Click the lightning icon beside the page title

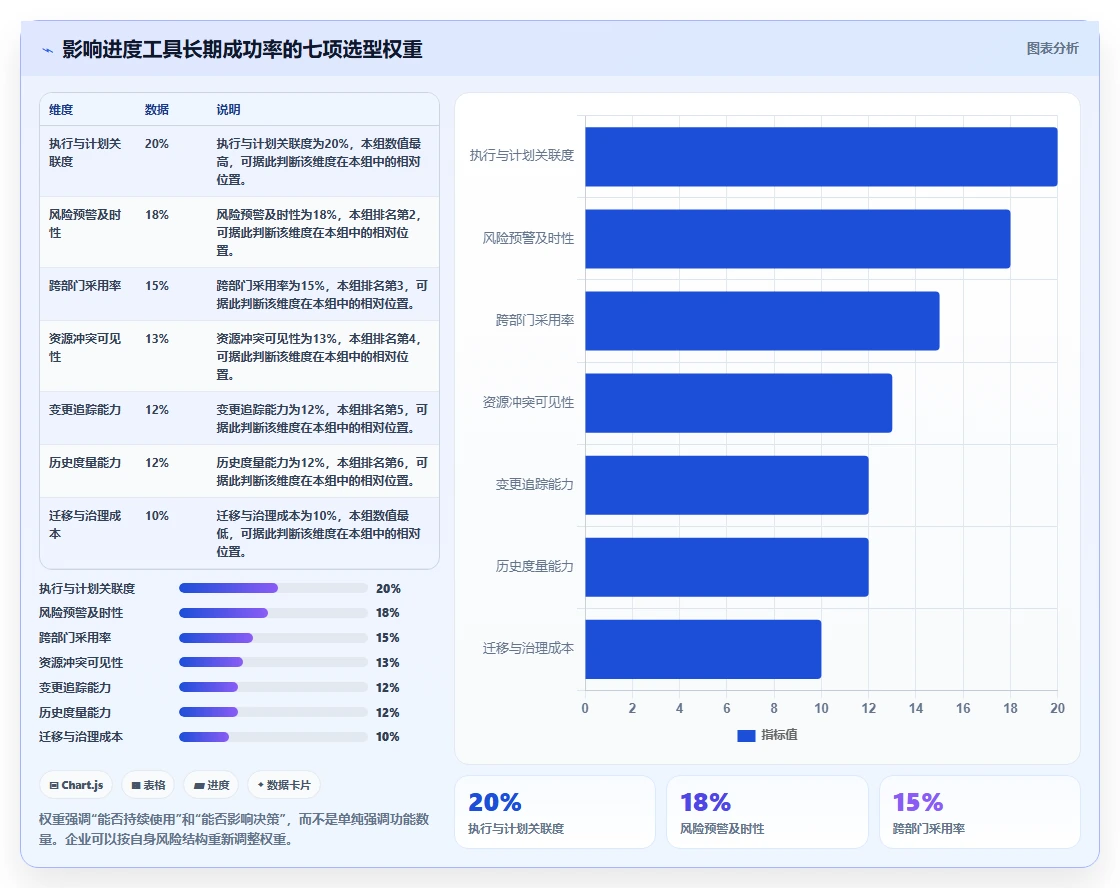pyautogui.click(x=48, y=50)
